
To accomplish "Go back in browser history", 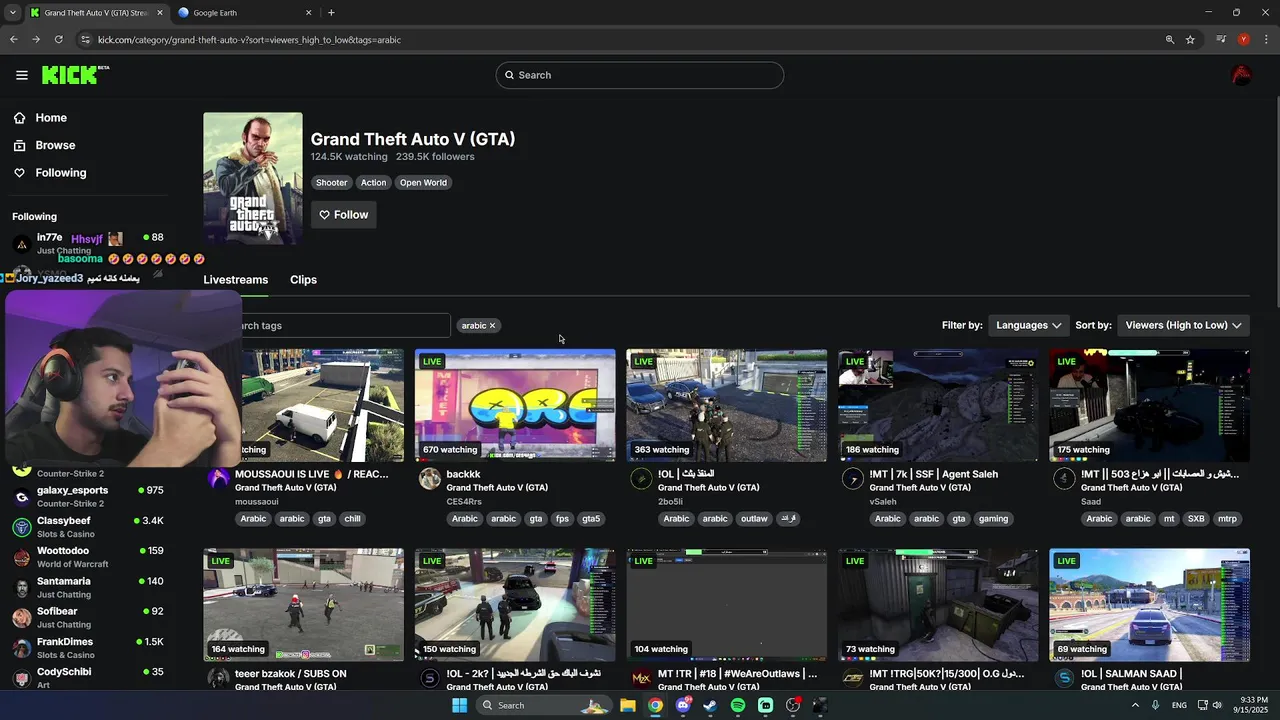I will tap(14, 40).
